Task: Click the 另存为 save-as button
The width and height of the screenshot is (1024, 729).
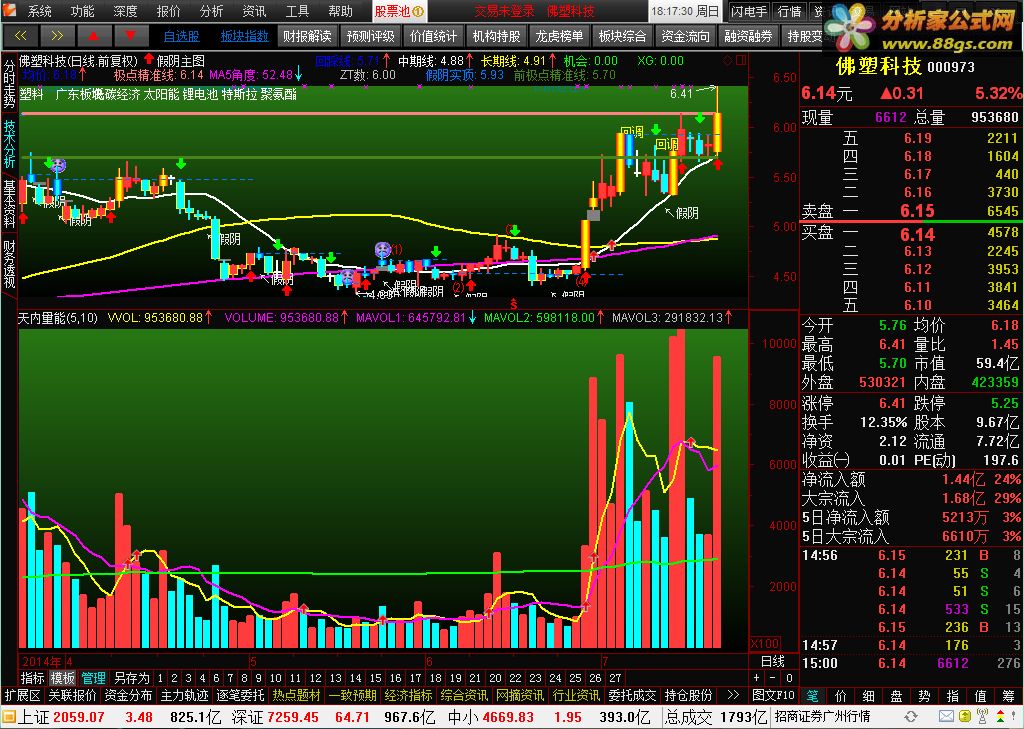Action: click(131, 678)
